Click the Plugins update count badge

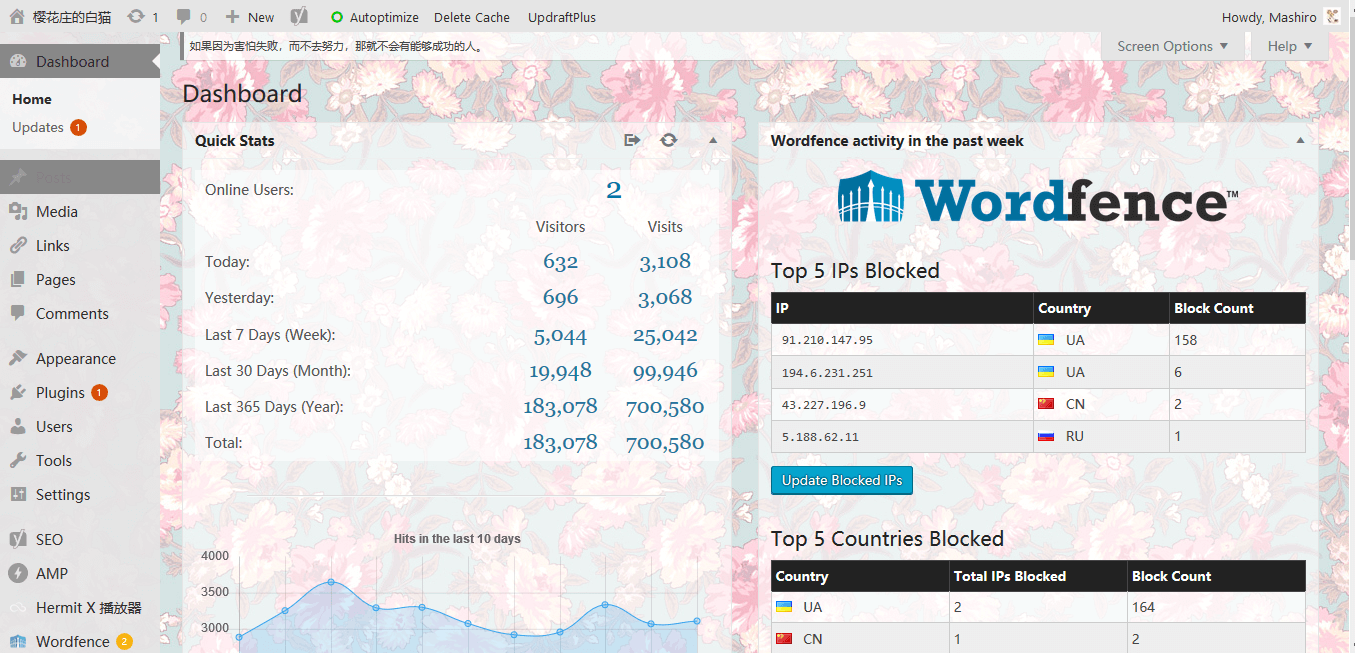point(99,392)
